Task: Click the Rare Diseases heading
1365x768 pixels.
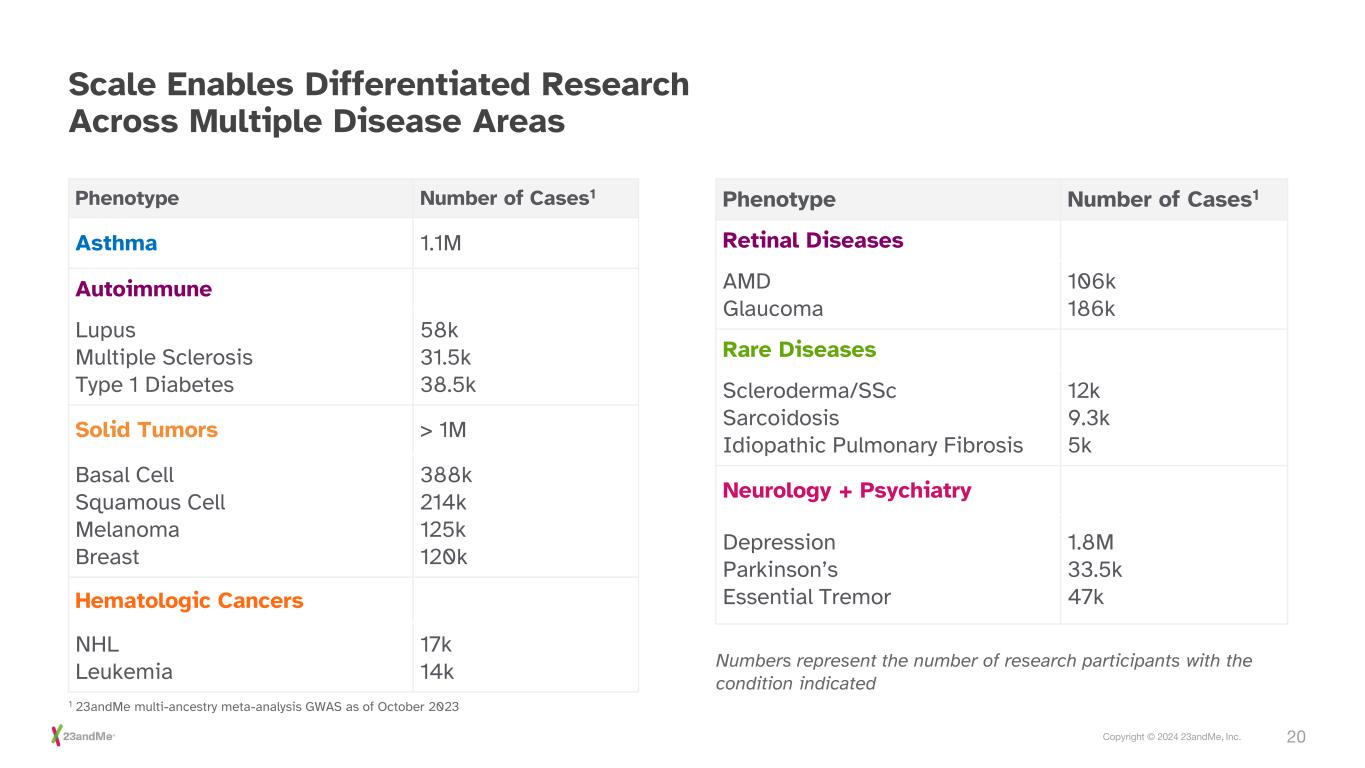Action: click(798, 350)
